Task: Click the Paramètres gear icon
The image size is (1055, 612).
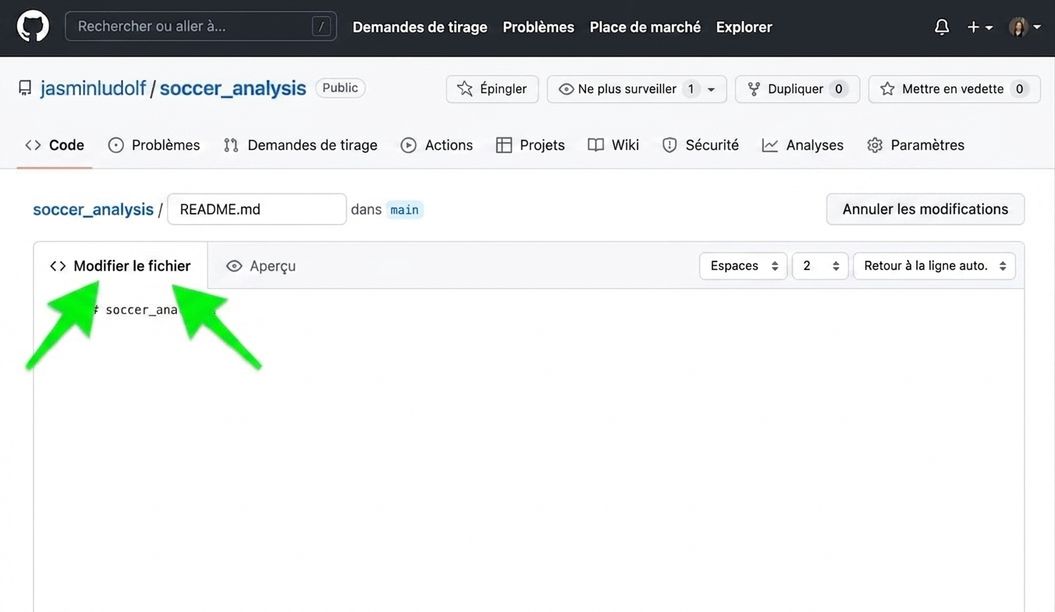Action: (875, 145)
